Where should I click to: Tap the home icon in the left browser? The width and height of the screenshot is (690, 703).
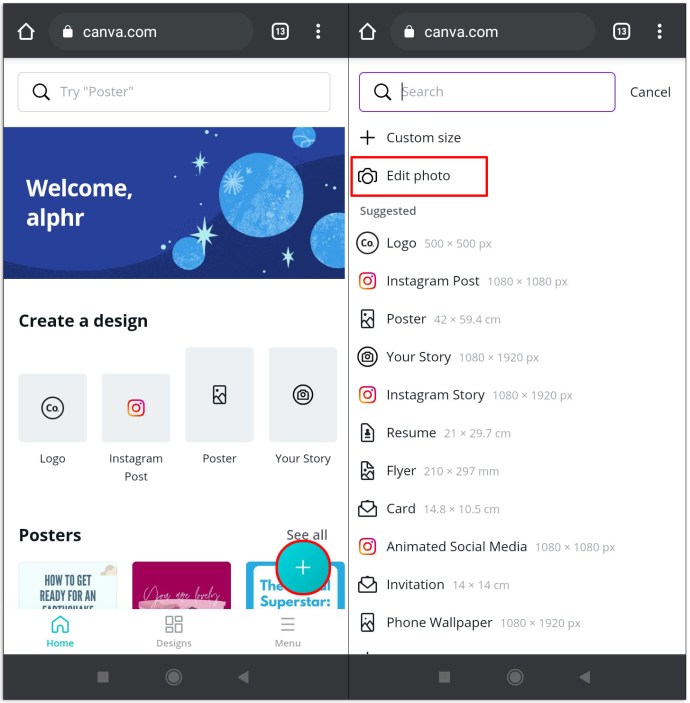26,32
